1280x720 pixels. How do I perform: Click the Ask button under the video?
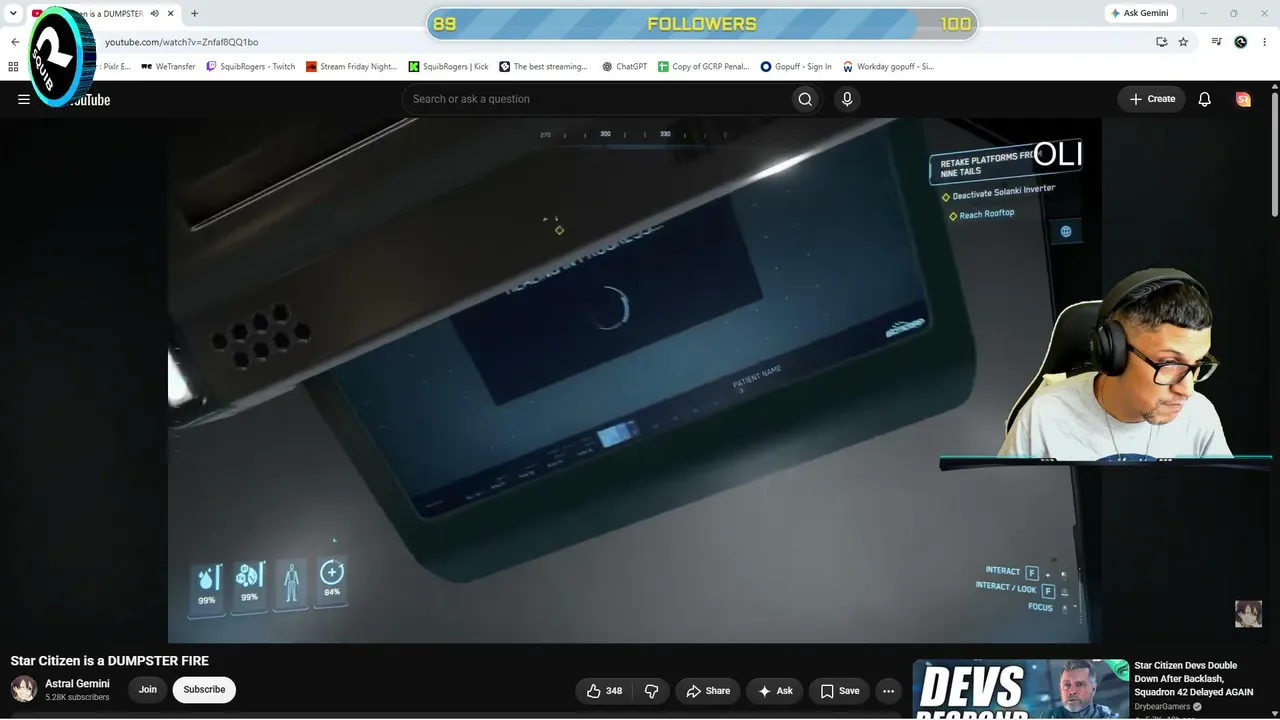click(x=775, y=691)
